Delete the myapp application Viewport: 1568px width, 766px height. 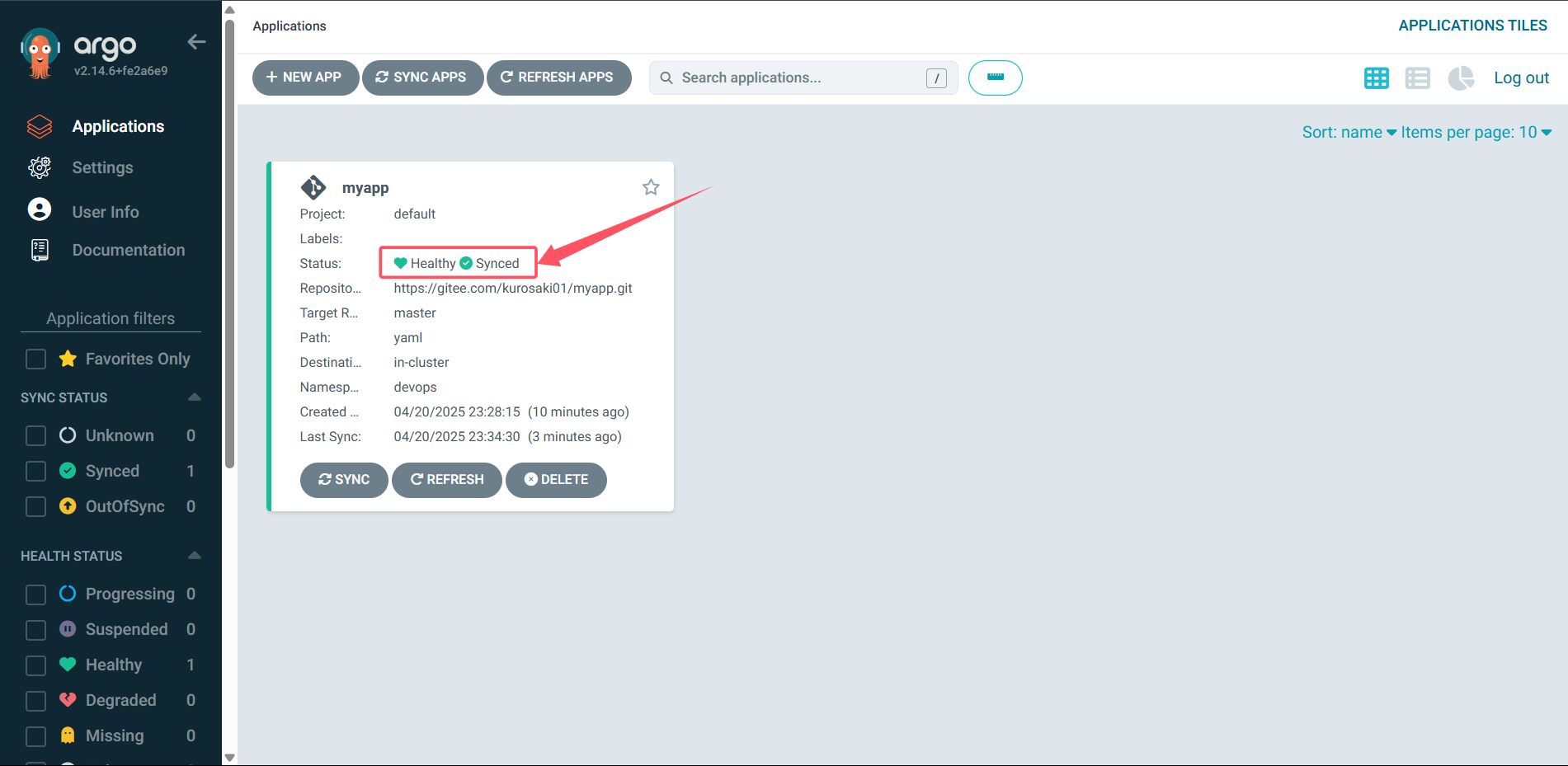[x=556, y=480]
